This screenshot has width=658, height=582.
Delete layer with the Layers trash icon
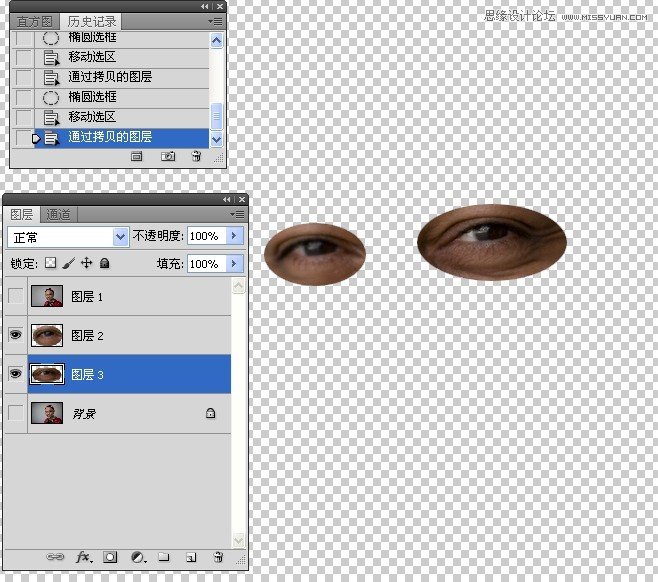pos(218,557)
